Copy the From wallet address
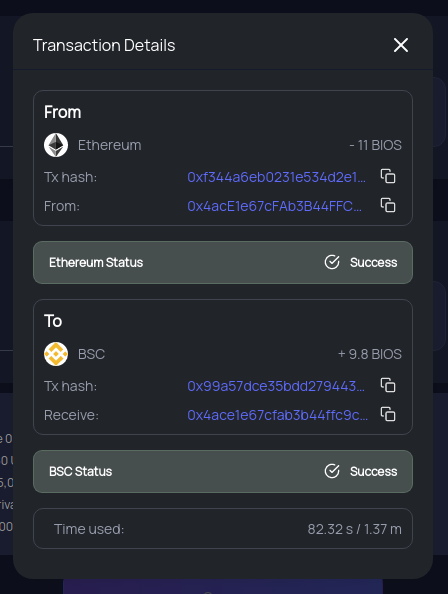 pos(388,205)
